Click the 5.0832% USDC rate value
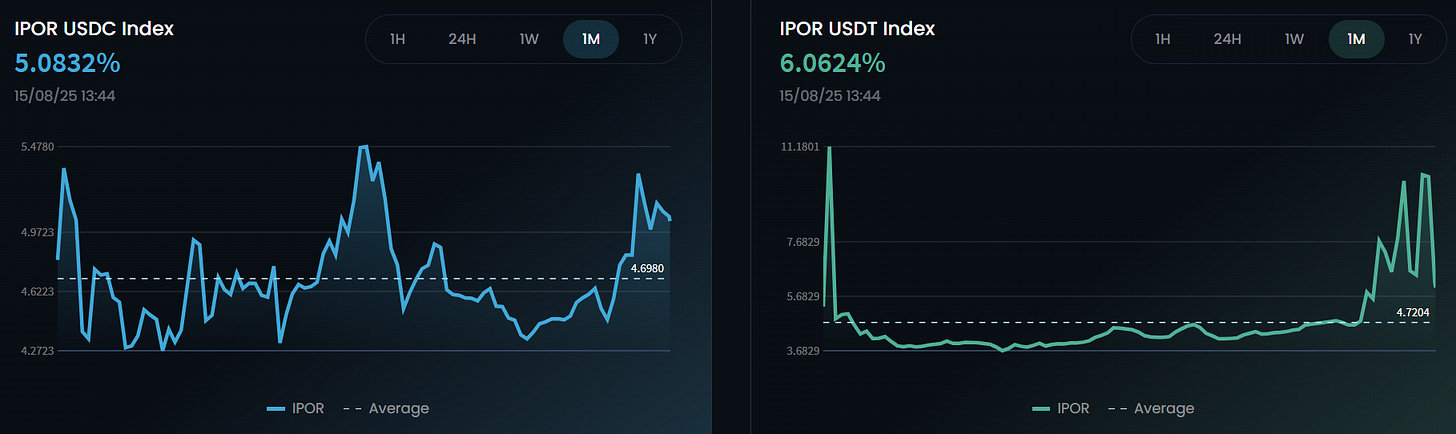Screen dimensions: 1456x434 [x=67, y=63]
